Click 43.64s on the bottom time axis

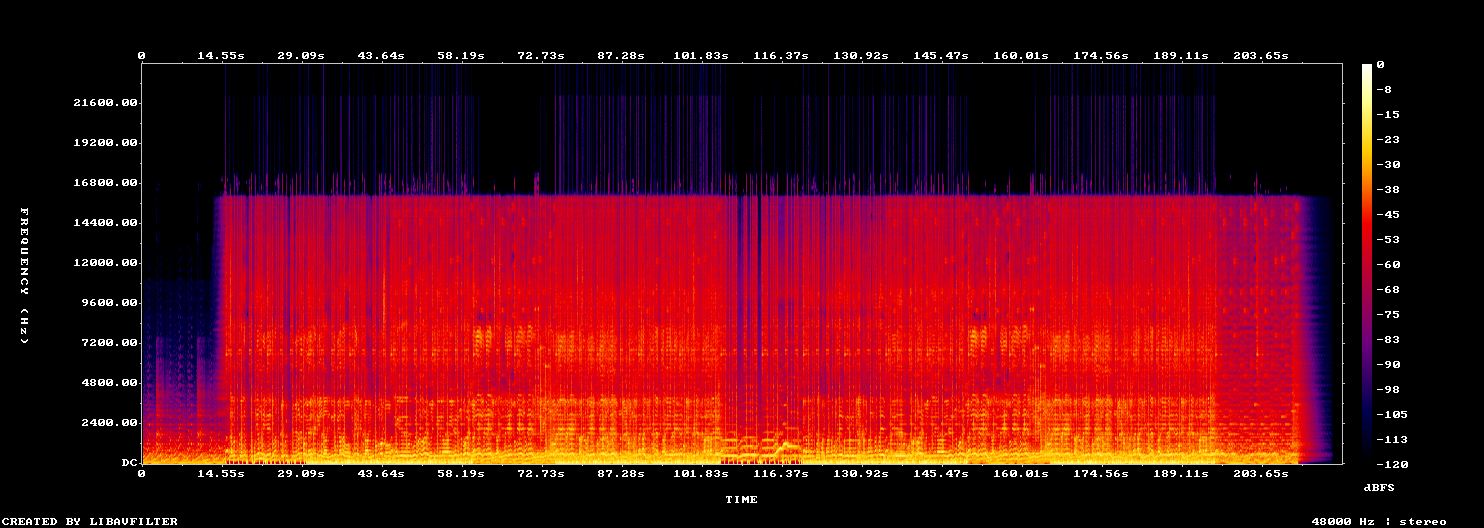[381, 473]
